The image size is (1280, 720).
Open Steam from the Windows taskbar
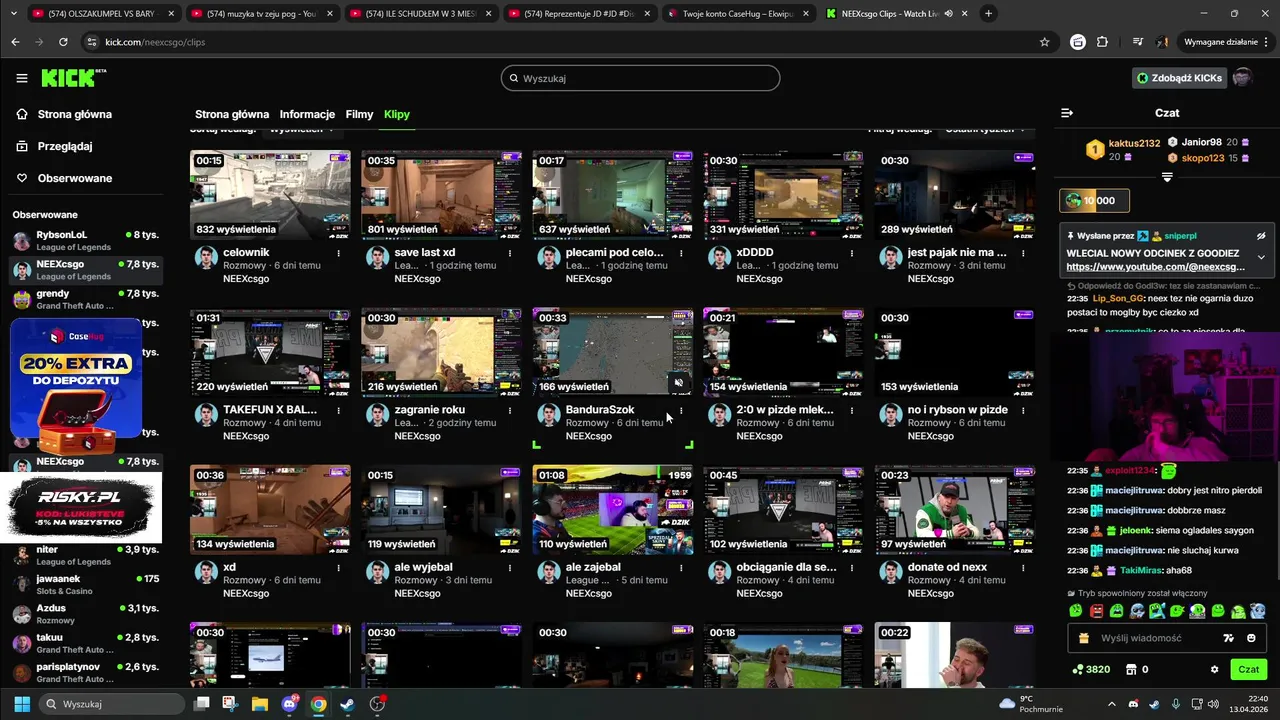pyautogui.click(x=347, y=704)
